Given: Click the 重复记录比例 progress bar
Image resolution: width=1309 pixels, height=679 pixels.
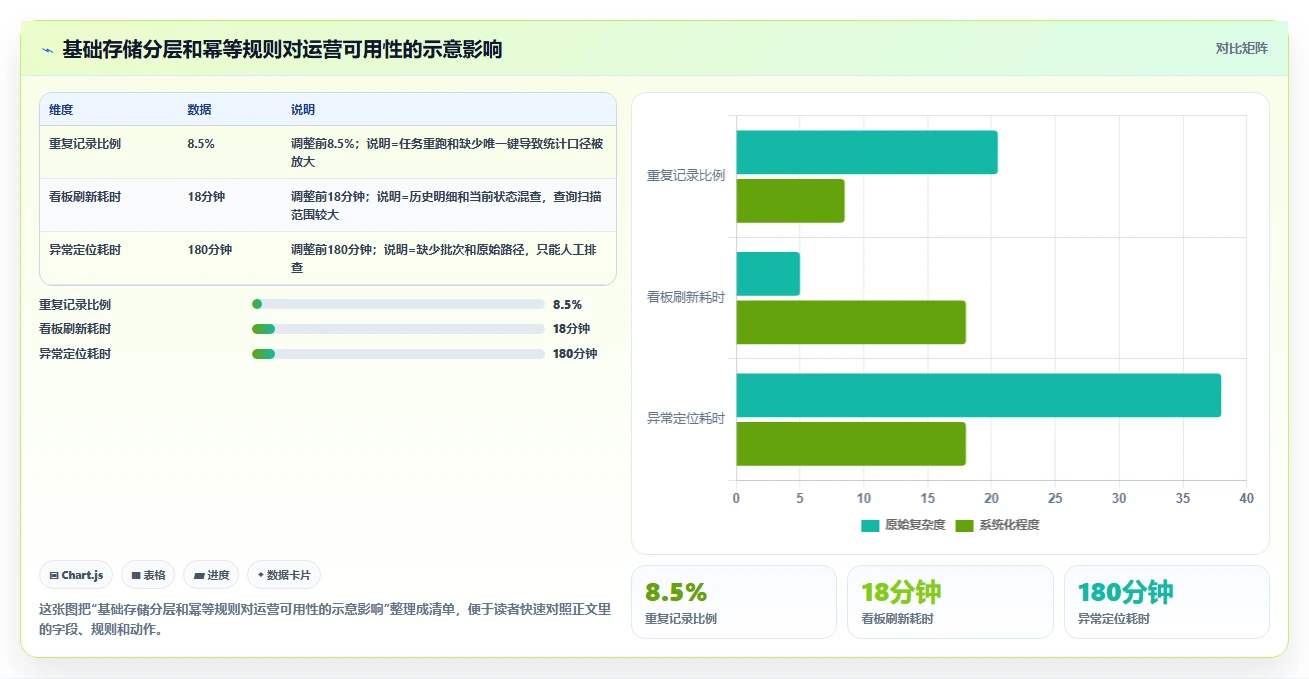Looking at the screenshot, I should click(x=398, y=304).
